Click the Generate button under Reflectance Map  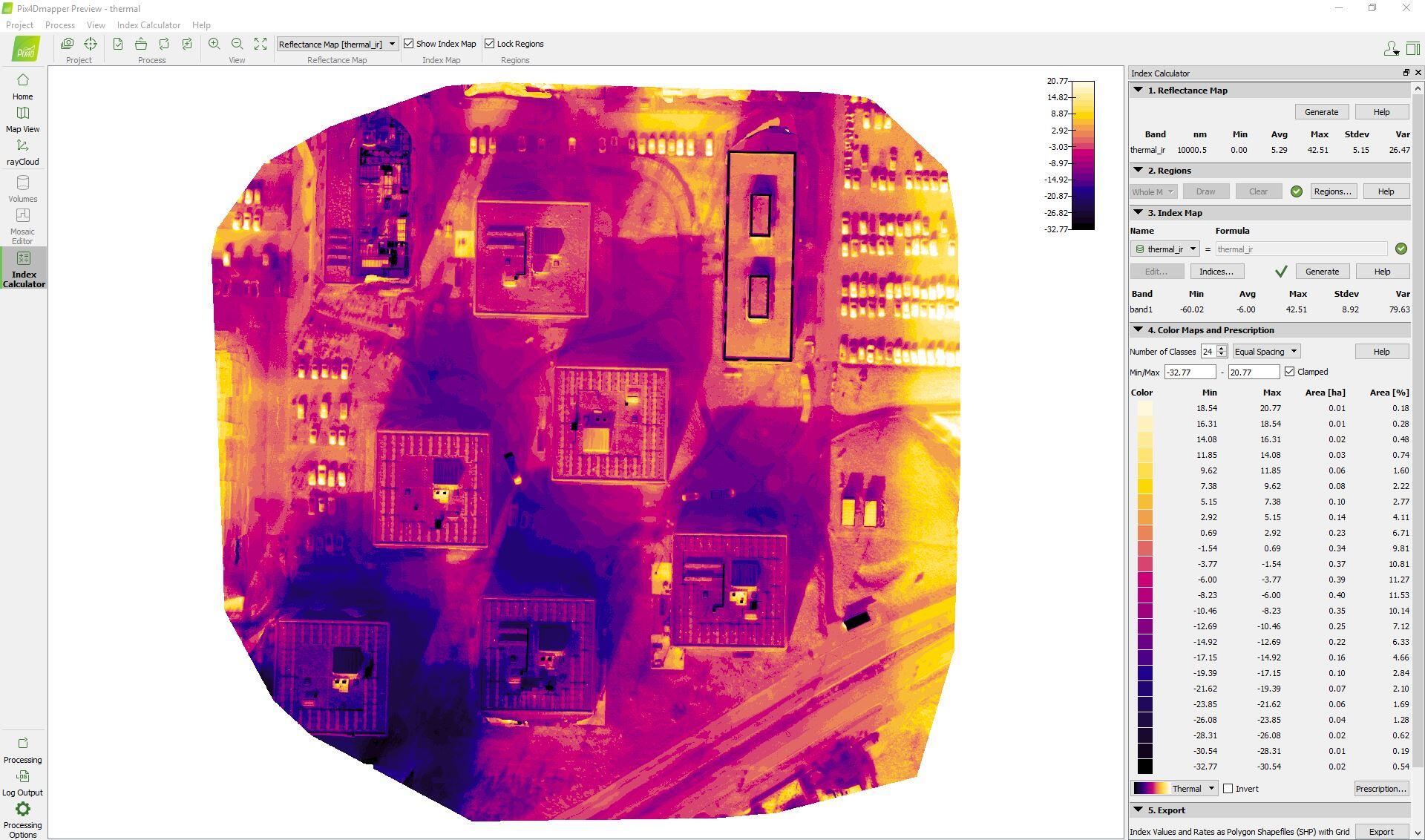[x=1321, y=111]
